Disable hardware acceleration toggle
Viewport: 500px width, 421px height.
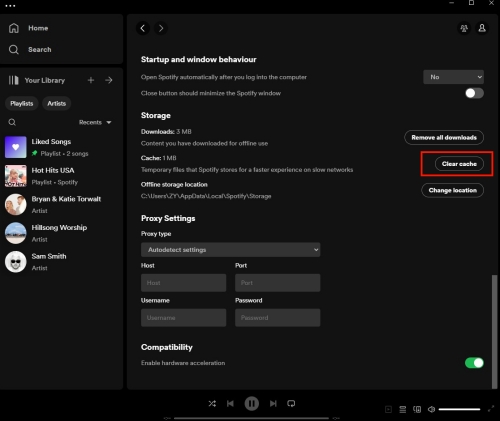click(x=474, y=363)
